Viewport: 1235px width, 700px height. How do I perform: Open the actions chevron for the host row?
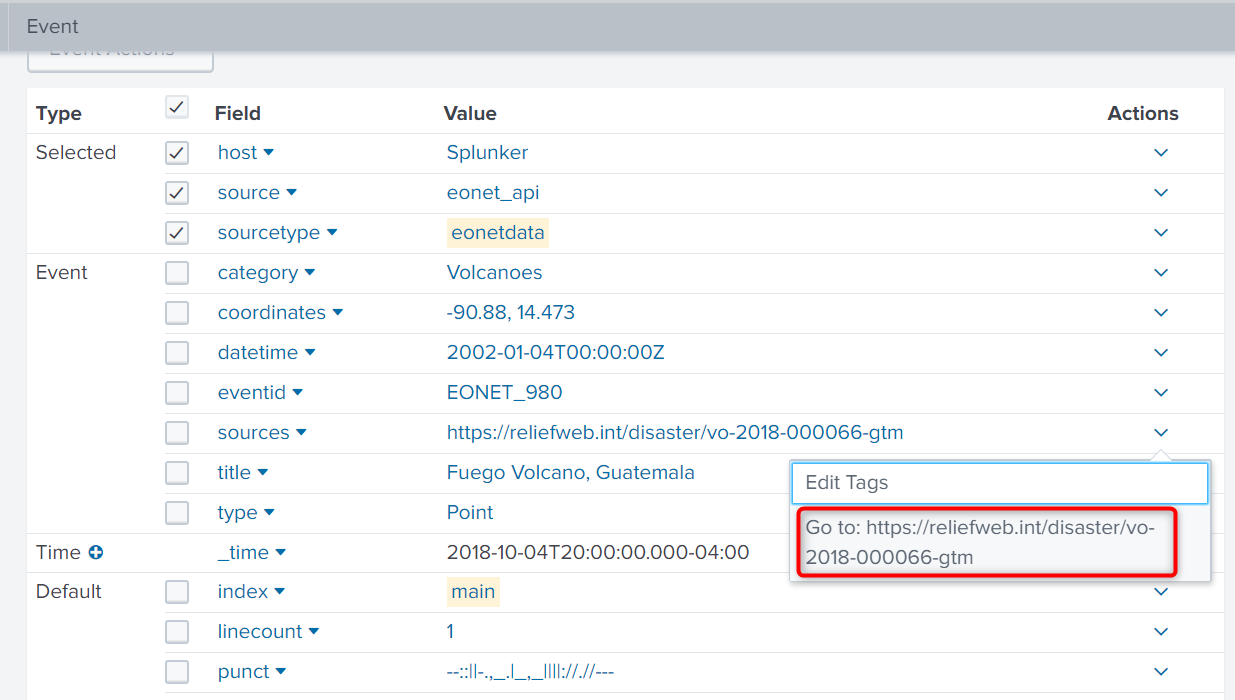[x=1160, y=153]
